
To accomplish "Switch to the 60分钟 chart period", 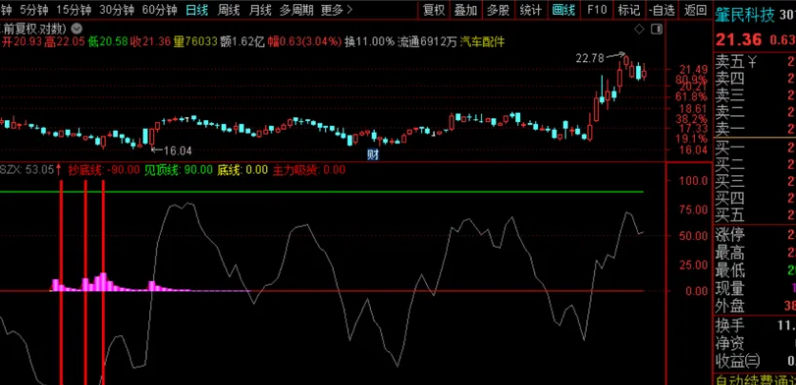I will click(x=159, y=10).
